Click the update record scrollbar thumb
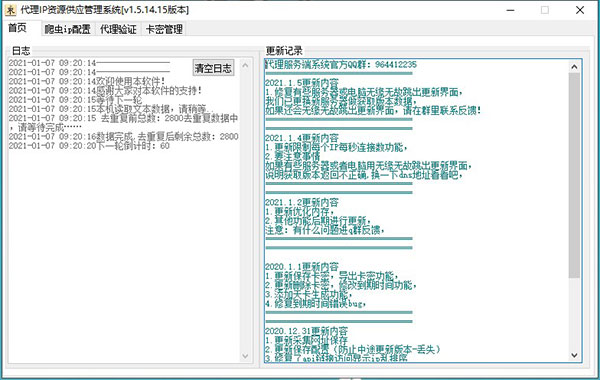600x380 pixels. [574, 175]
